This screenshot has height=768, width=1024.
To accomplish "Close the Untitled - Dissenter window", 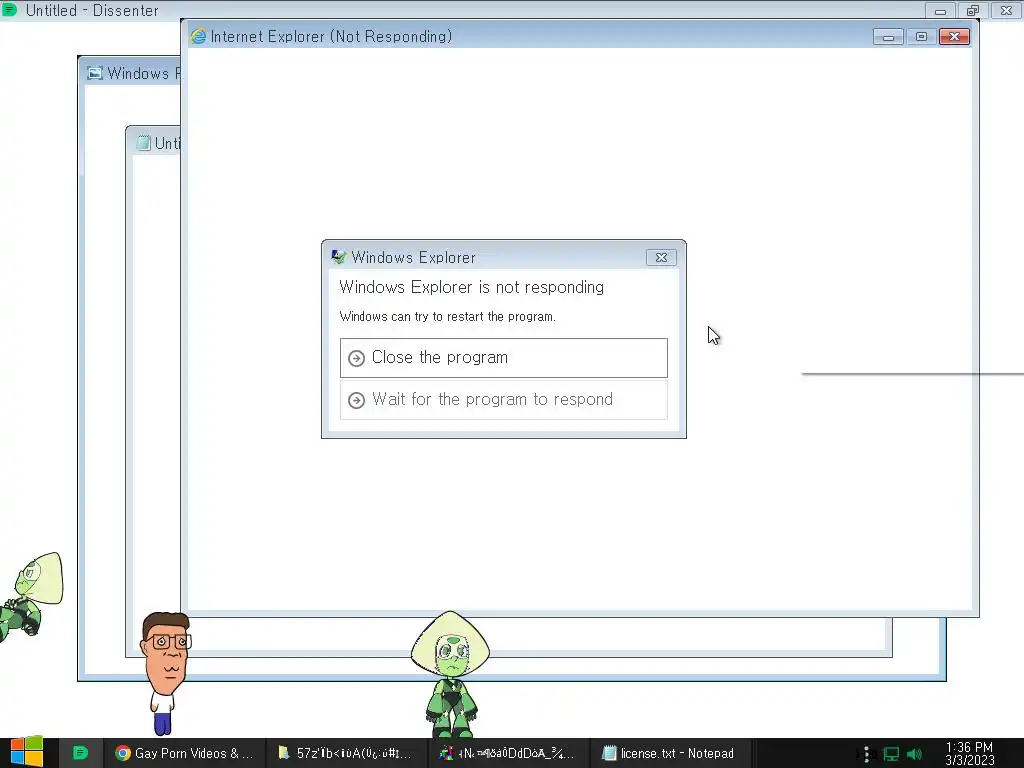I will pyautogui.click(x=1006, y=10).
